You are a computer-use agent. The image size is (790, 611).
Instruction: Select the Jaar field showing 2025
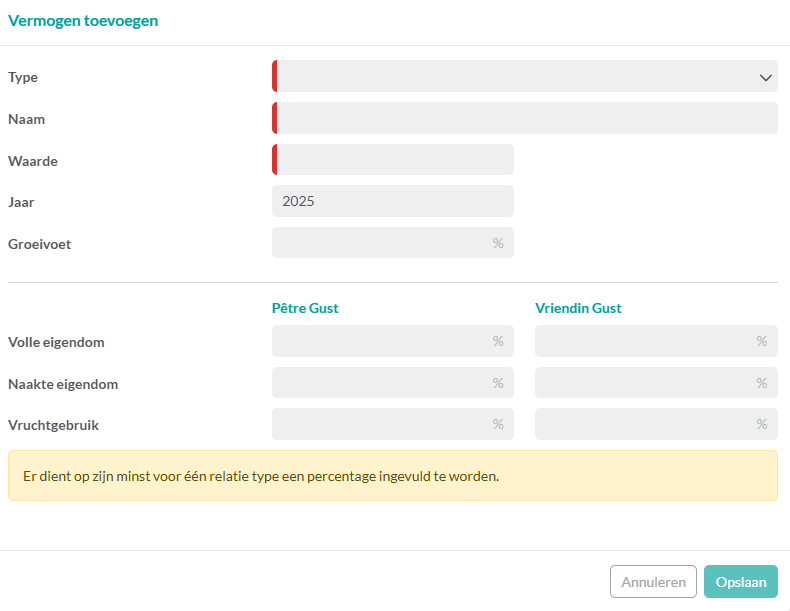click(x=393, y=201)
